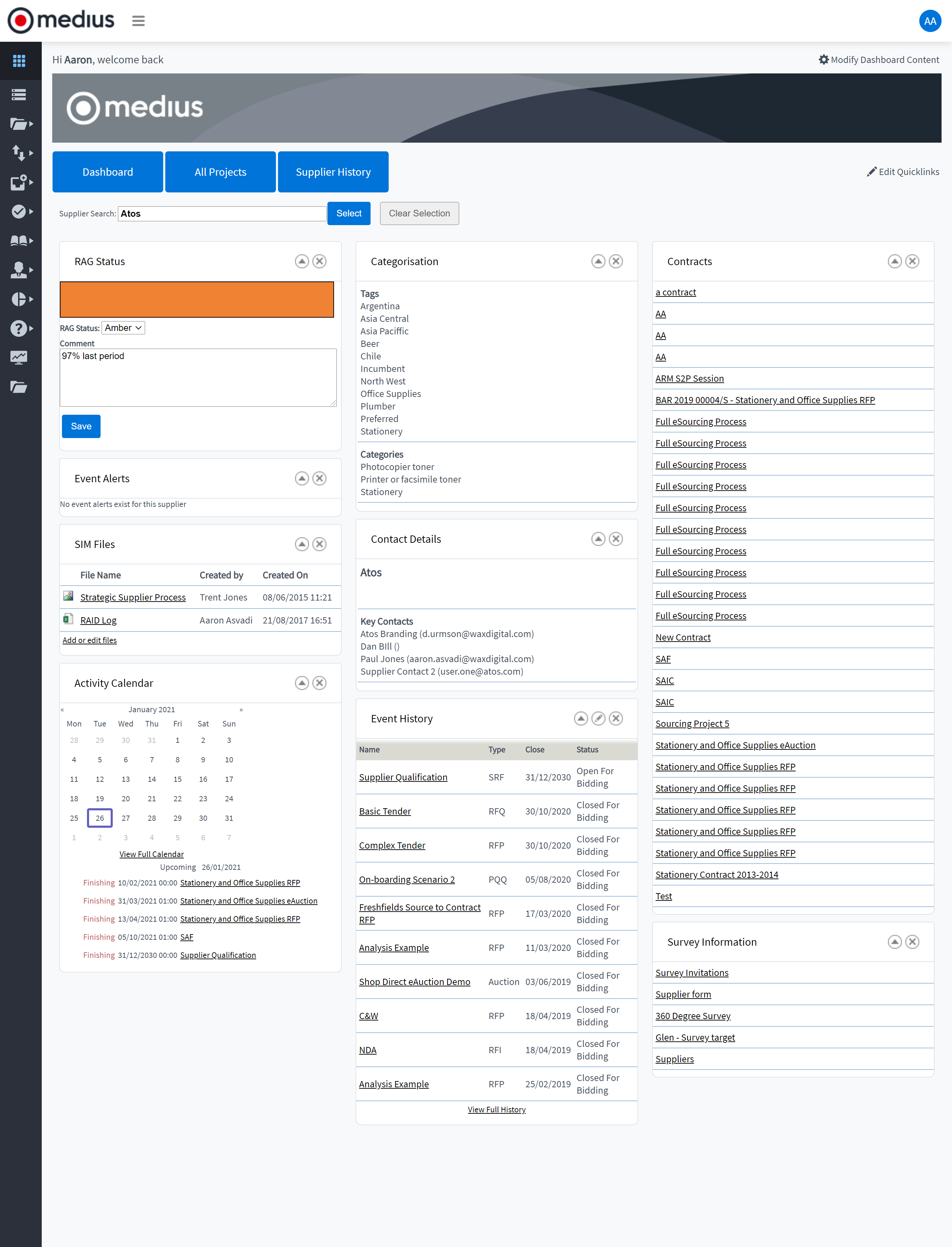Image resolution: width=952 pixels, height=1247 pixels.
Task: Remove the Survey Information widget
Action: pos(912,942)
